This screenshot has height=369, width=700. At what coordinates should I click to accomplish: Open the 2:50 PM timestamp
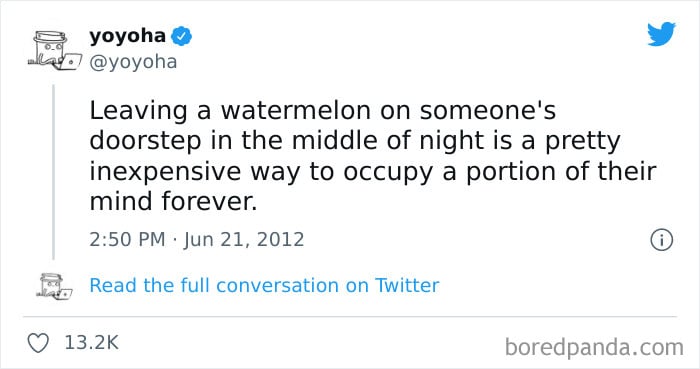pyautogui.click(x=127, y=240)
